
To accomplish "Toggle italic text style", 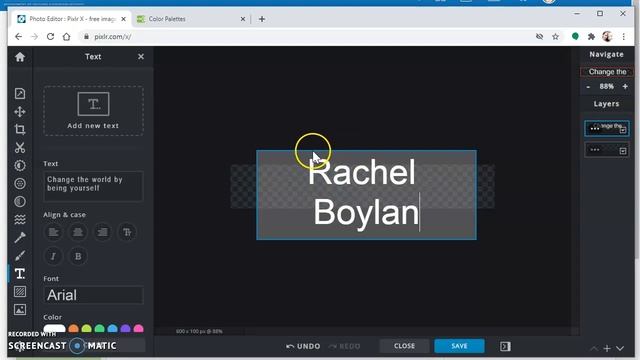I will click(53, 256).
